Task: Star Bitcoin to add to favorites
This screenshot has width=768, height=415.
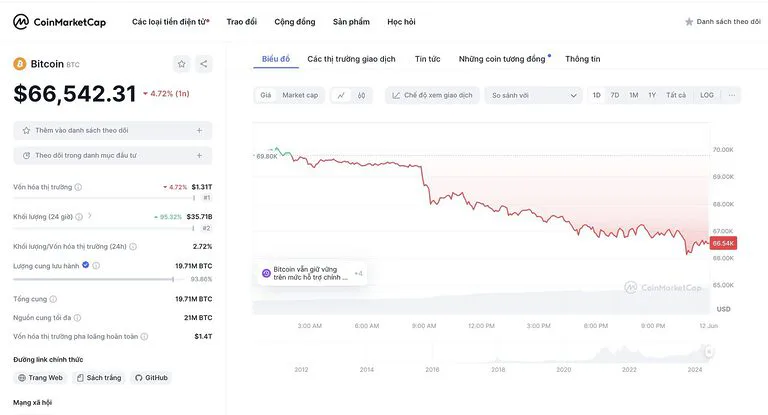Action: click(181, 64)
